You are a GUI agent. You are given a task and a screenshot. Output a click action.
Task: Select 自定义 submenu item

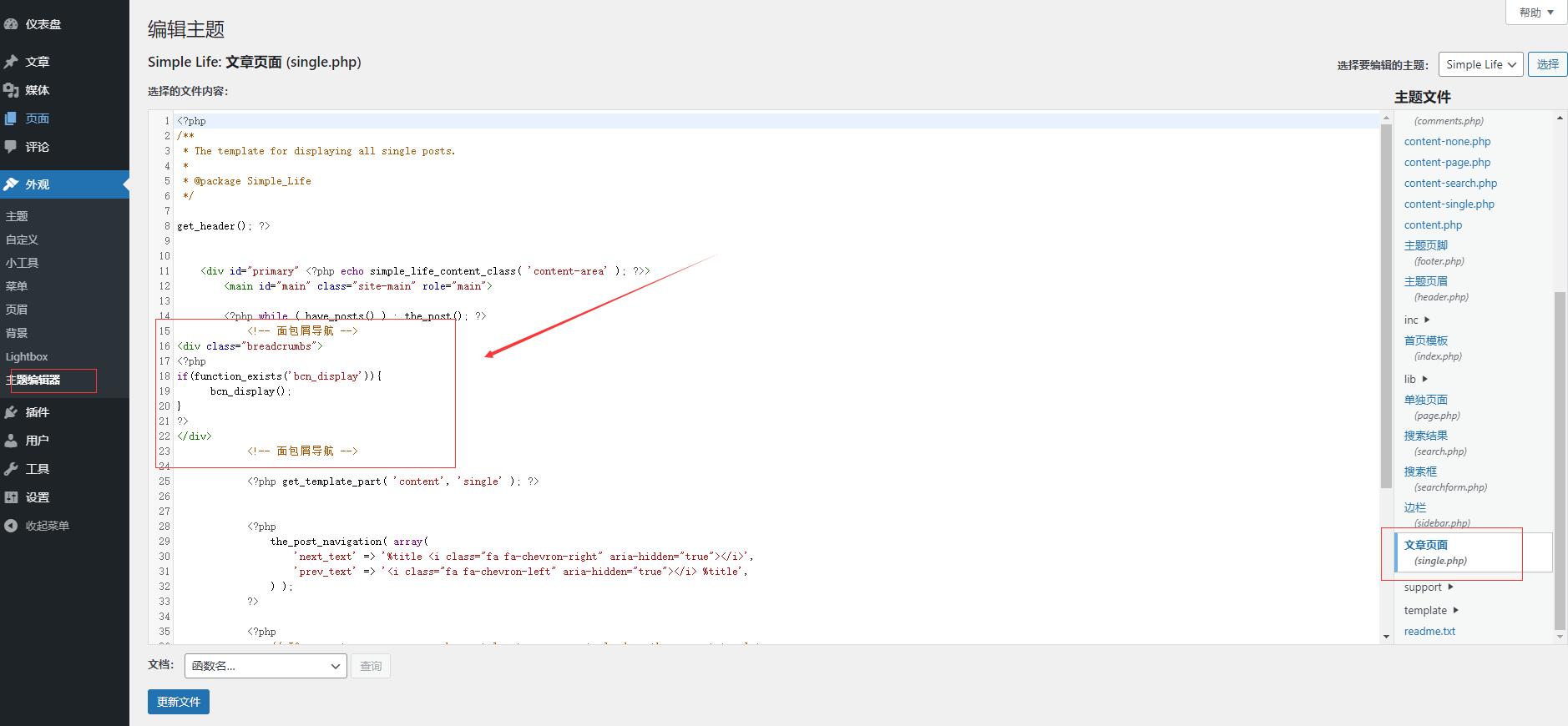[22, 239]
